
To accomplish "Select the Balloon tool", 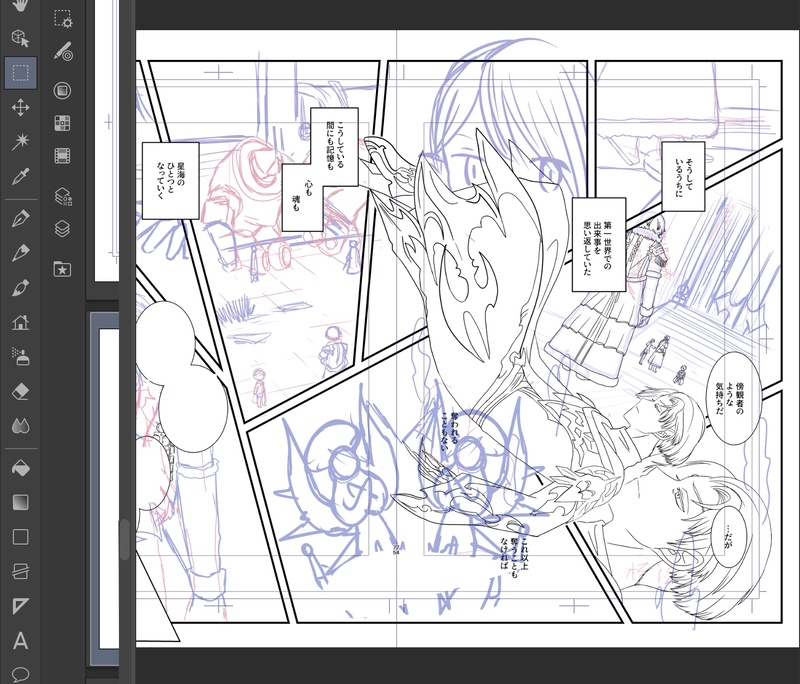I will (x=20, y=674).
